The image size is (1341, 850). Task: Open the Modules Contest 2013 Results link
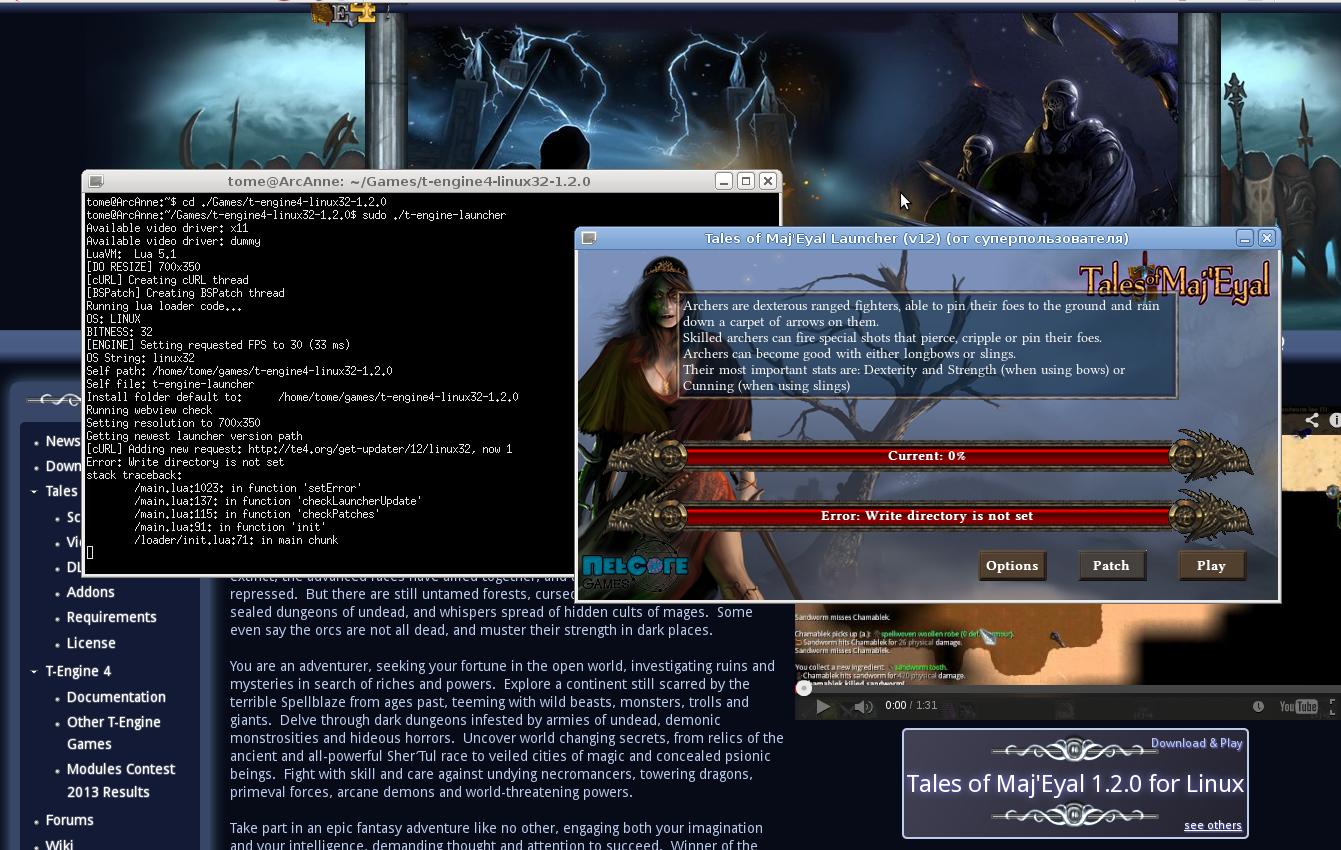[x=121, y=780]
